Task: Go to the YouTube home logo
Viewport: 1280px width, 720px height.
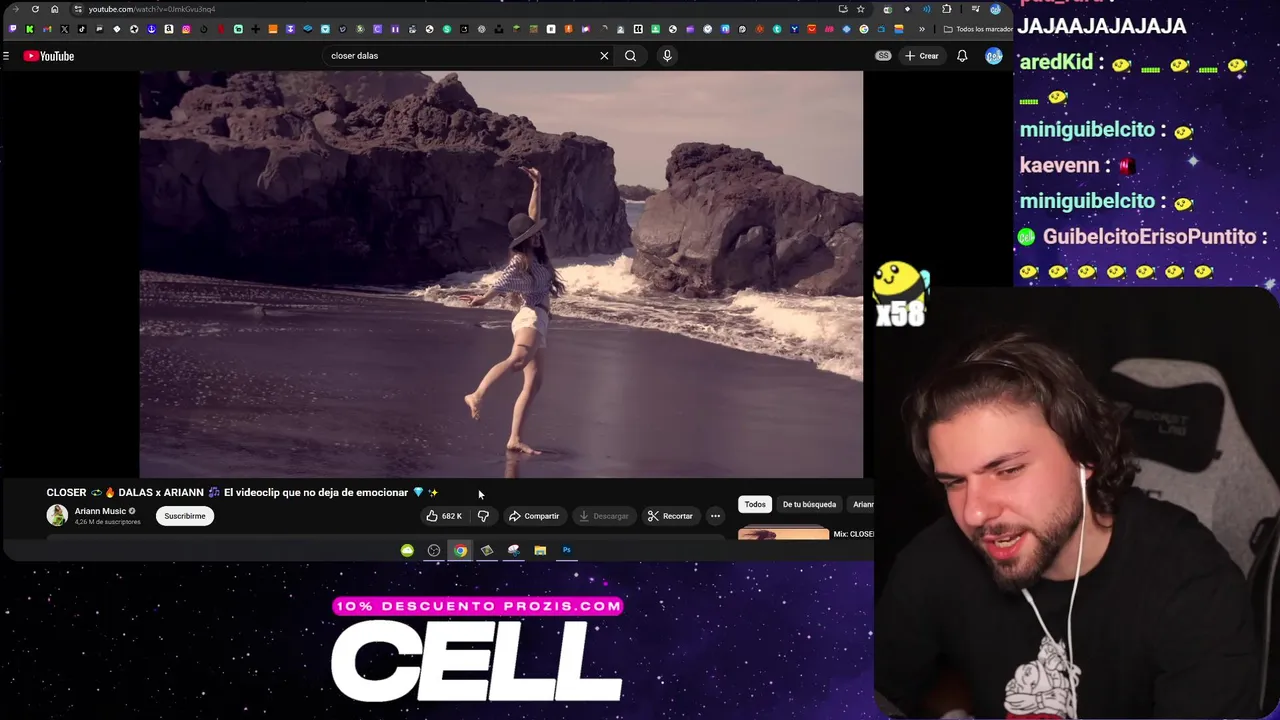Action: pos(49,56)
